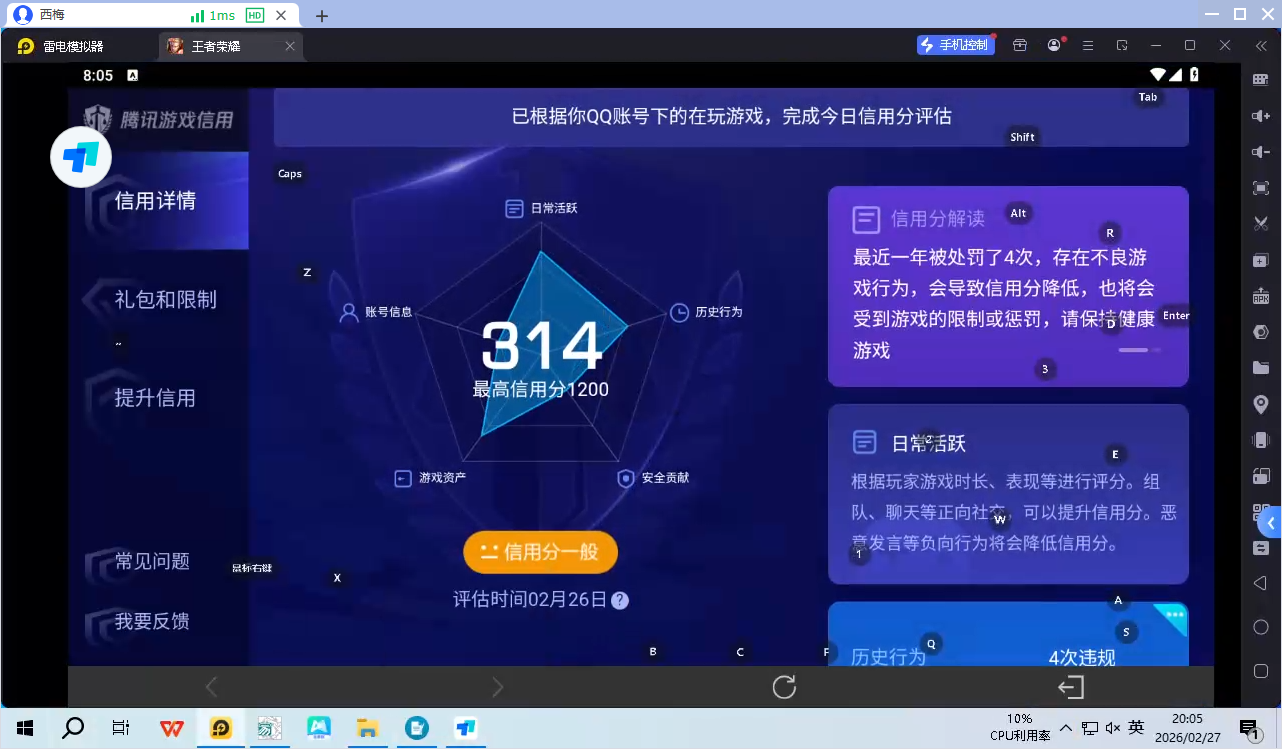Decrease emulator volume in right sidebar
1282x749 pixels.
click(x=1261, y=151)
